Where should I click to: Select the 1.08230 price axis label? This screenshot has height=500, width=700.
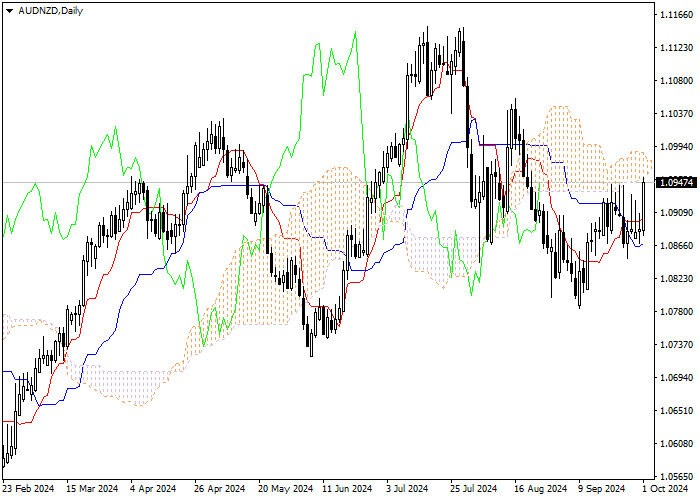coord(676,279)
